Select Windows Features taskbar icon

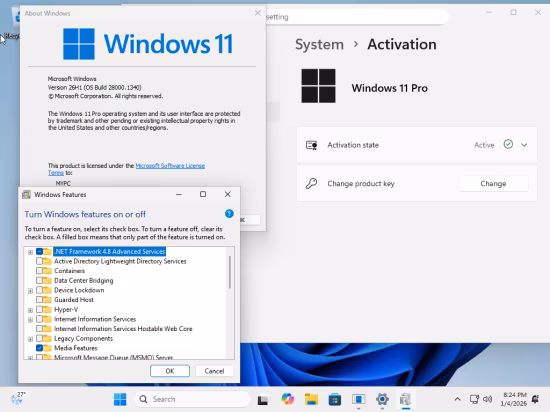[405, 399]
